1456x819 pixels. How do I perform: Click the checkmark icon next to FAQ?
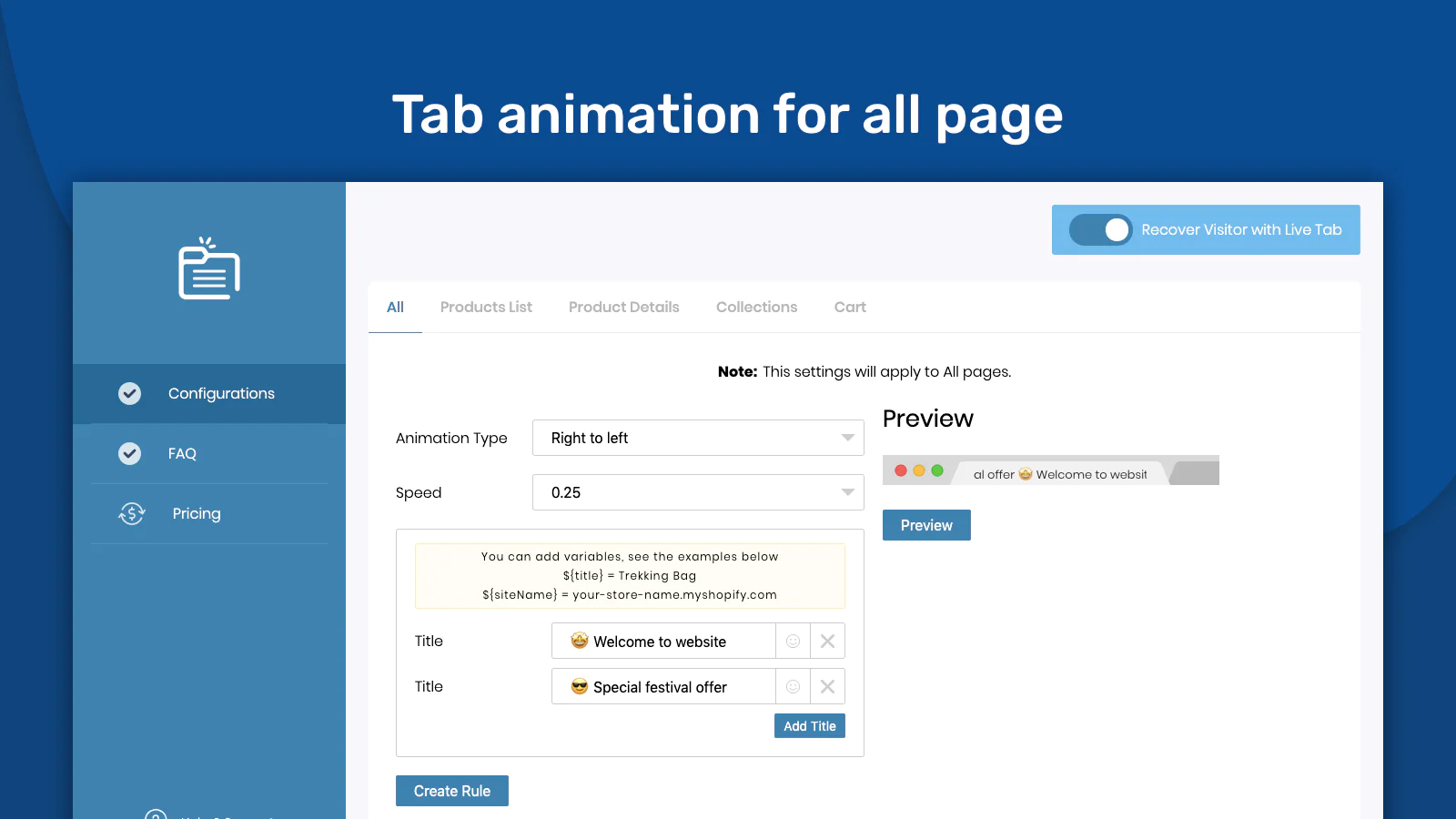130,453
